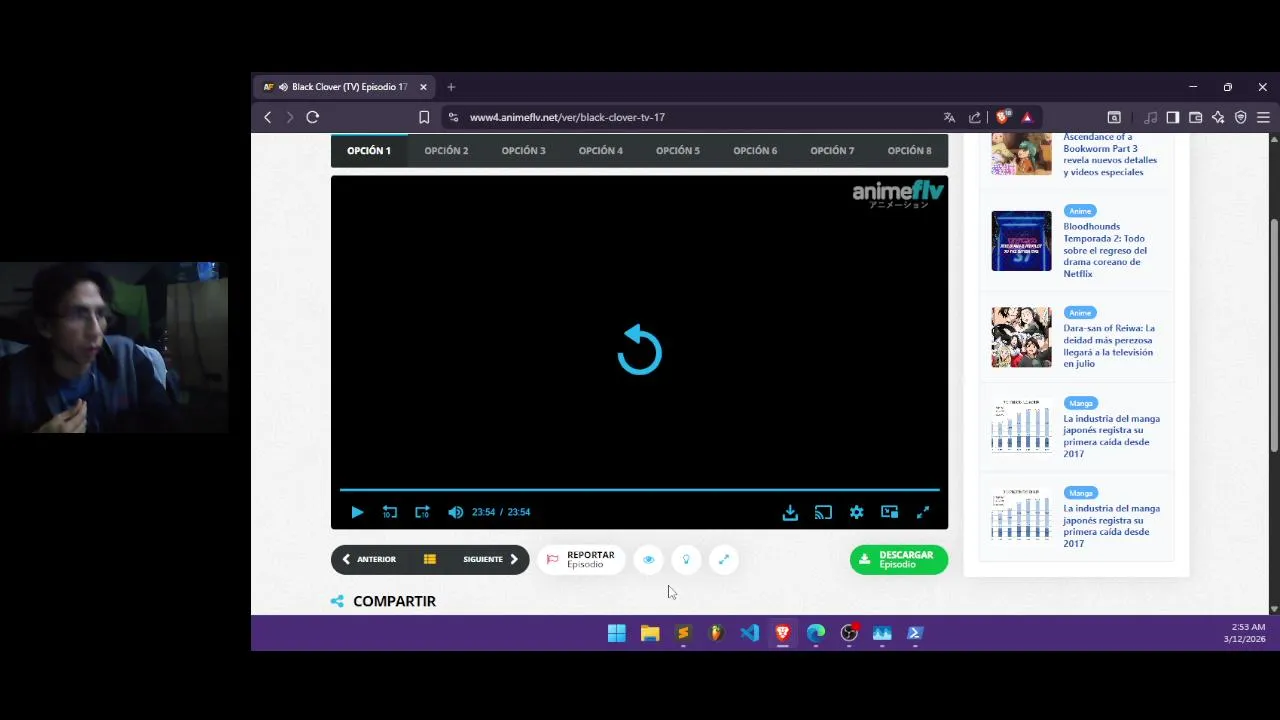Click the Dara-san of Reiwa thumbnail
Image resolution: width=1280 pixels, height=720 pixels.
(x=1021, y=337)
